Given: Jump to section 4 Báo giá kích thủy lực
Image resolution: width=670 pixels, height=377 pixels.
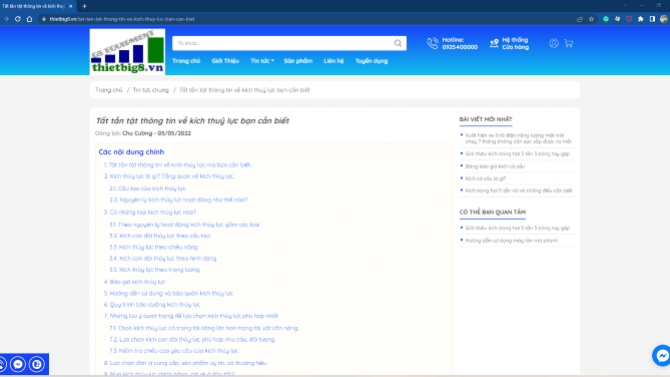Looking at the screenshot, I should point(134,282).
